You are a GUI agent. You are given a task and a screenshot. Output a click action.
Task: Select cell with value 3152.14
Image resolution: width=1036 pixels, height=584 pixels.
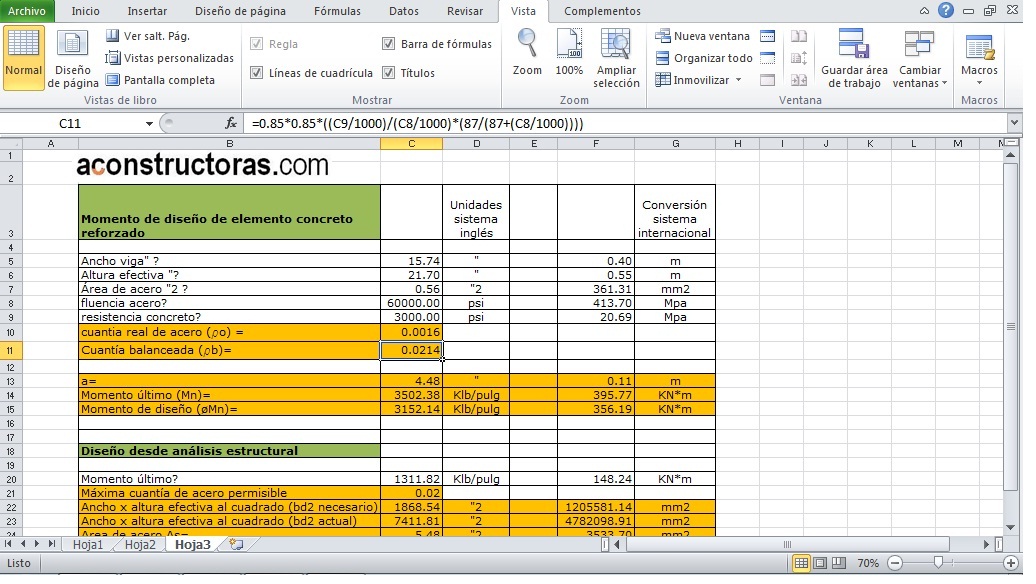coord(411,409)
